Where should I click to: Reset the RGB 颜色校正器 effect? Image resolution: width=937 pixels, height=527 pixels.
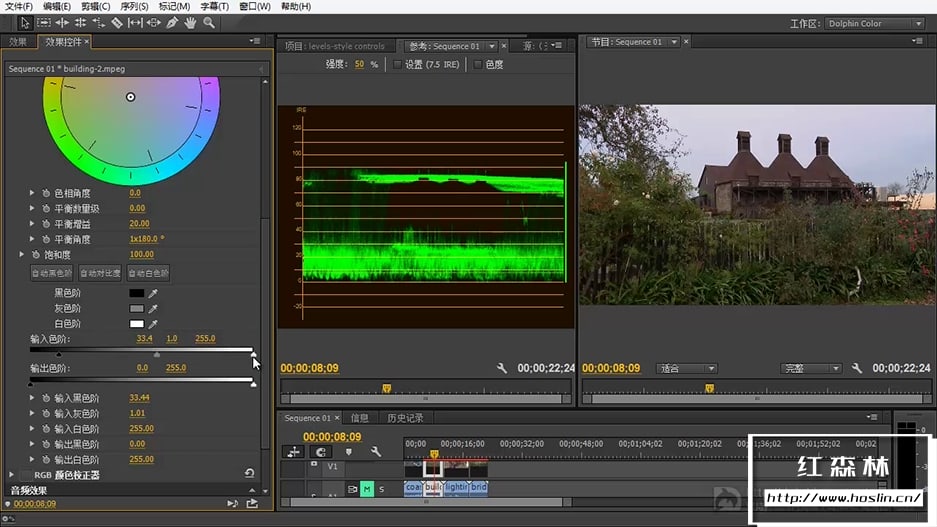click(x=249, y=473)
